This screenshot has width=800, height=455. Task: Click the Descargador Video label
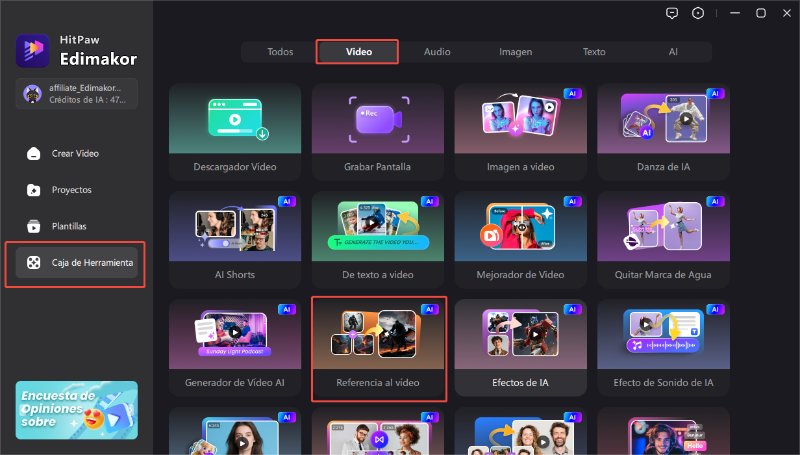coord(235,167)
